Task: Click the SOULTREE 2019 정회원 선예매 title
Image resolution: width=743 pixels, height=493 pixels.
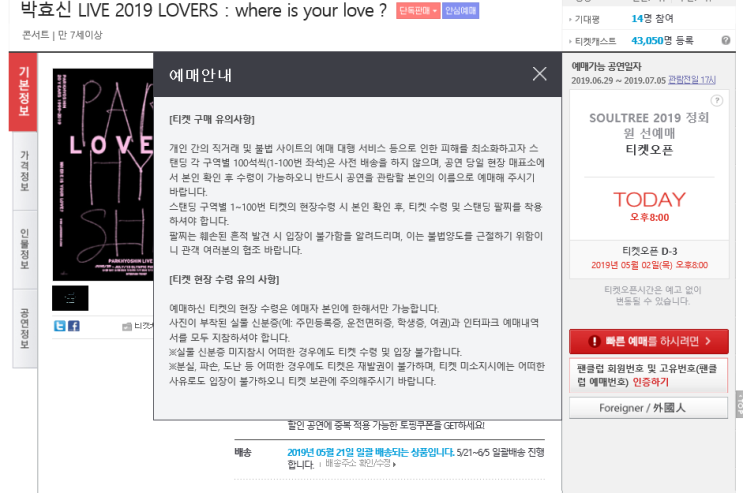Action: tap(649, 125)
